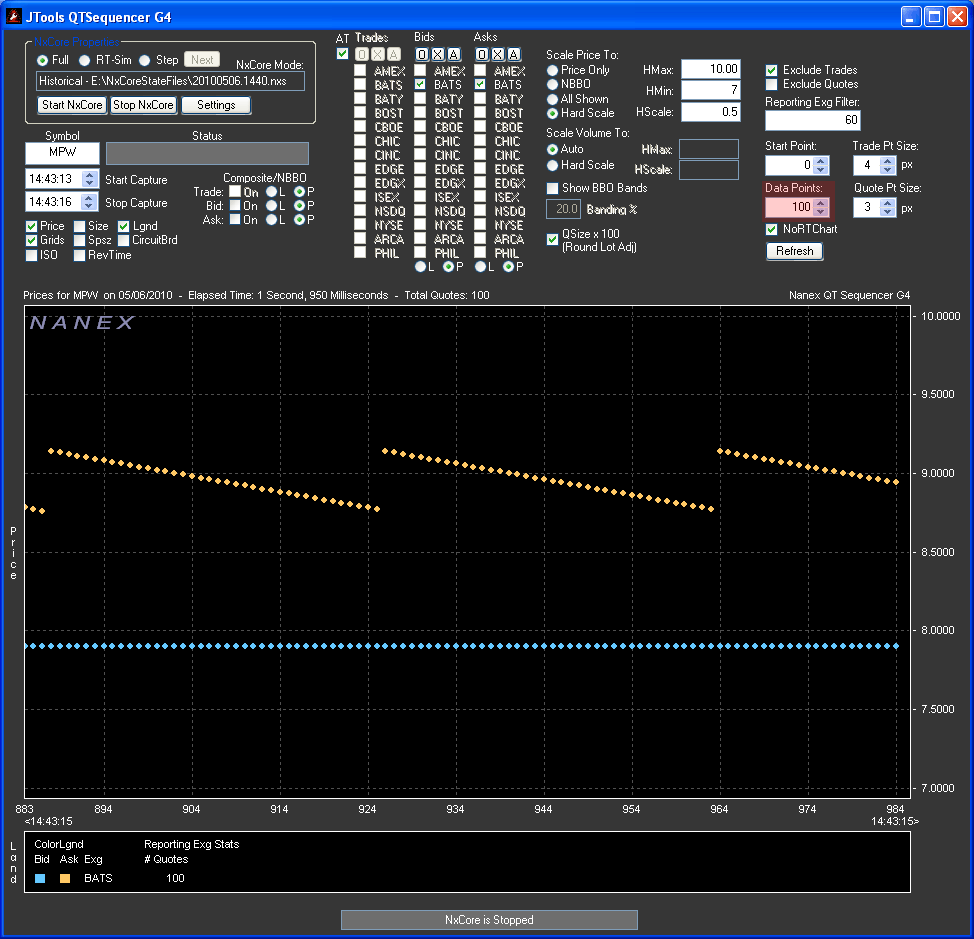Enable the CircuitBrd checkbox
Image resolution: width=974 pixels, height=939 pixels.
pyautogui.click(x=124, y=240)
